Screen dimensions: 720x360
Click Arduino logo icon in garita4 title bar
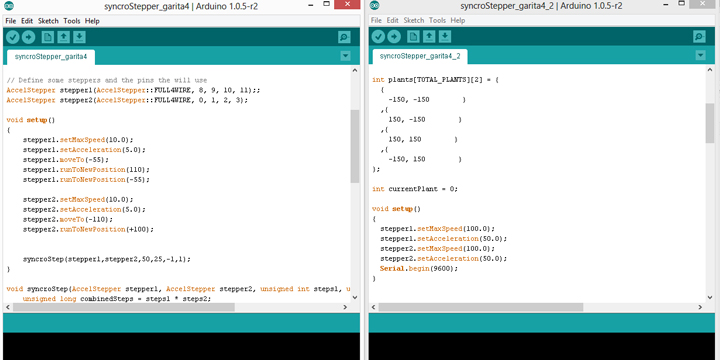(9, 6)
